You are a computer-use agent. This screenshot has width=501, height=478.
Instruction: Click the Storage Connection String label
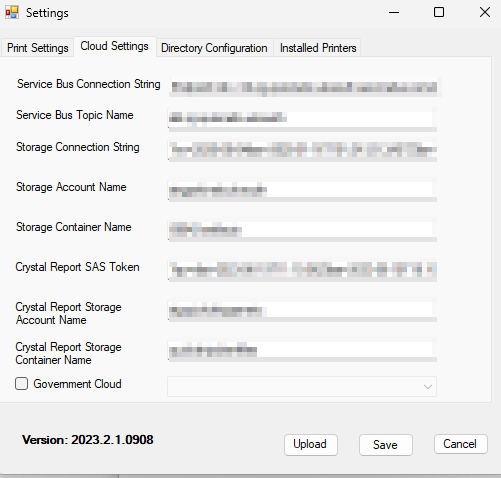(78, 147)
